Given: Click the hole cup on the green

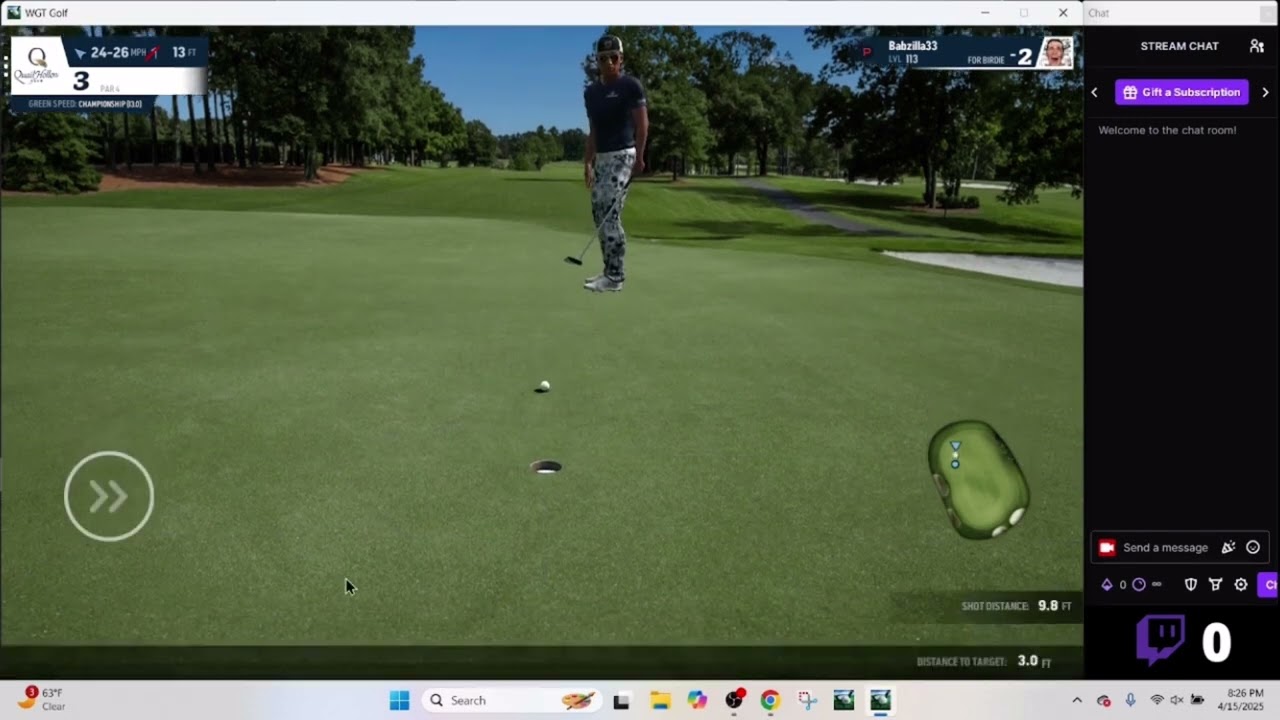Looking at the screenshot, I should (x=546, y=467).
